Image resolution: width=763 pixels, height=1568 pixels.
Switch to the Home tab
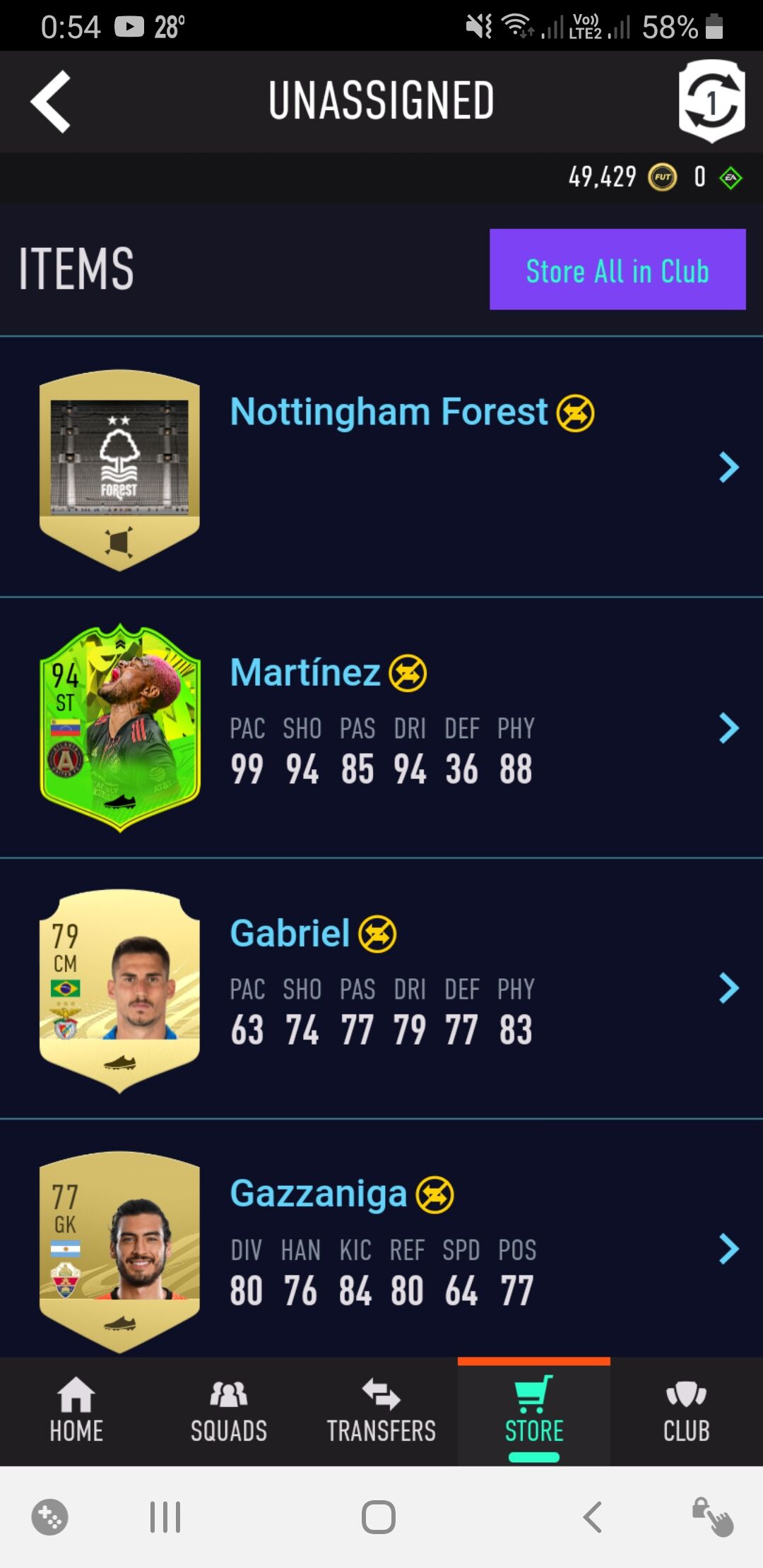76,1411
